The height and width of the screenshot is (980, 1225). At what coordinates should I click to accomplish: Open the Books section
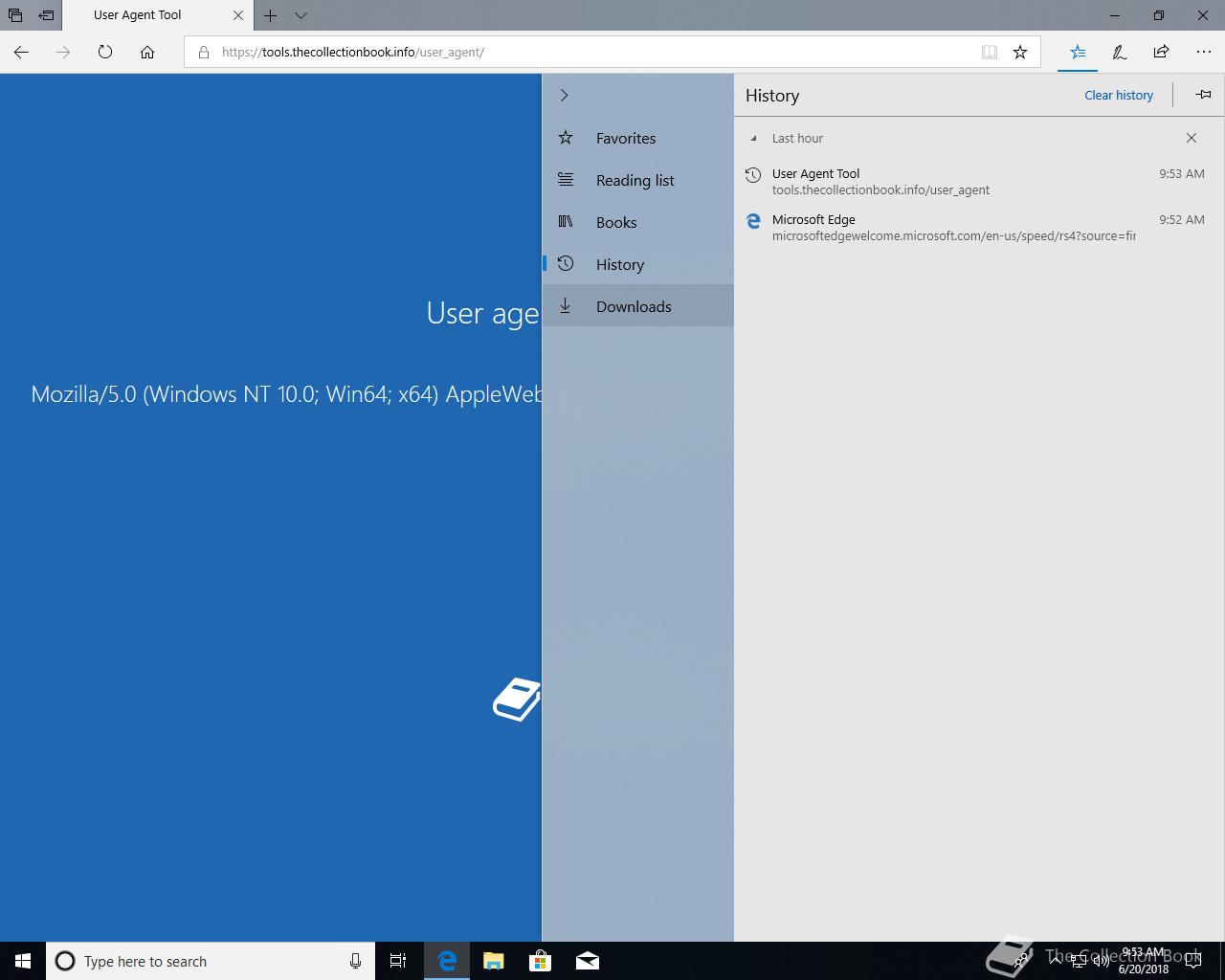tap(638, 222)
